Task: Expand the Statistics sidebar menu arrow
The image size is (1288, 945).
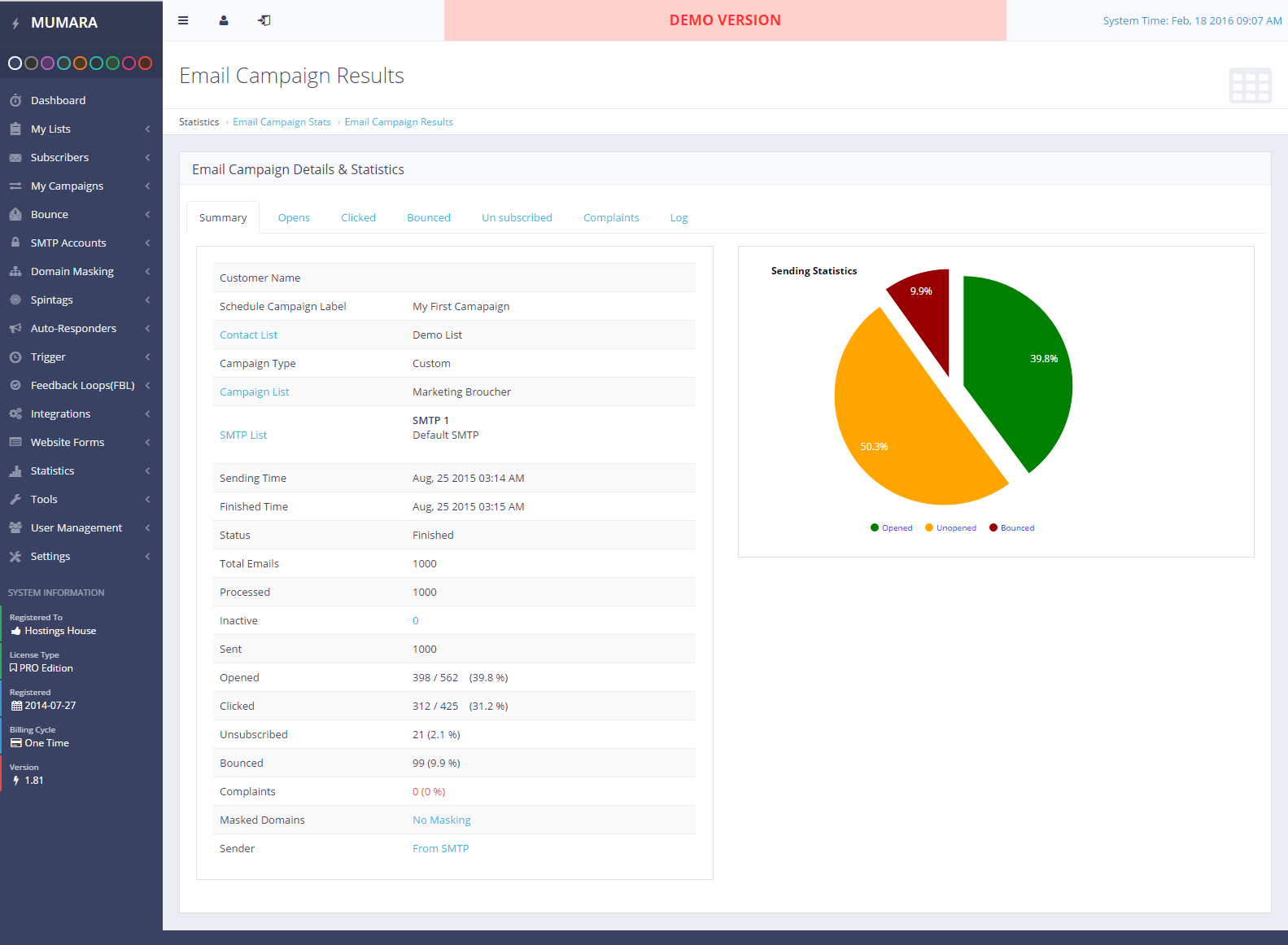Action: click(x=147, y=470)
